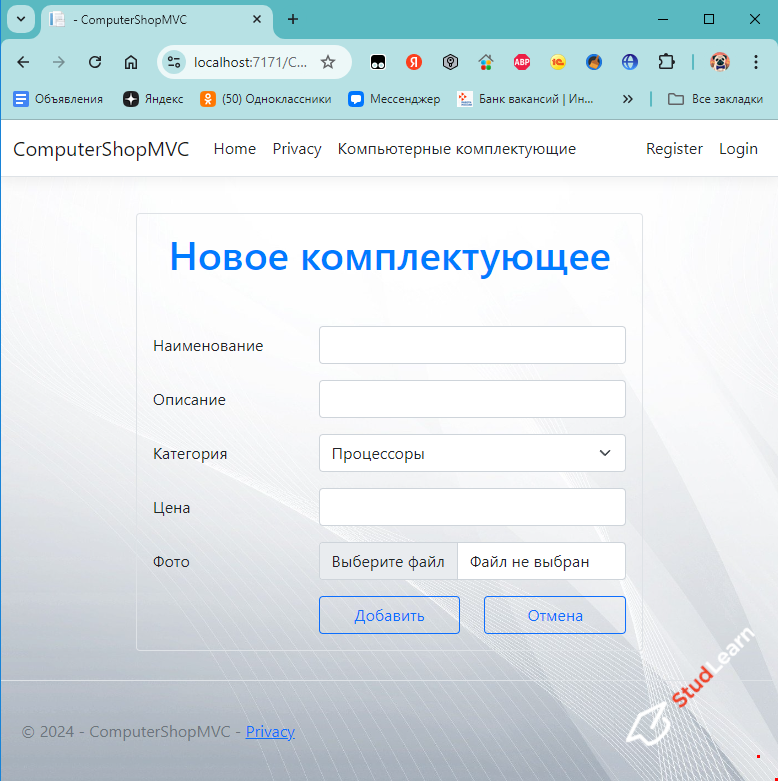Click the Отмена button
Screen dimensions: 778x781
click(x=555, y=615)
